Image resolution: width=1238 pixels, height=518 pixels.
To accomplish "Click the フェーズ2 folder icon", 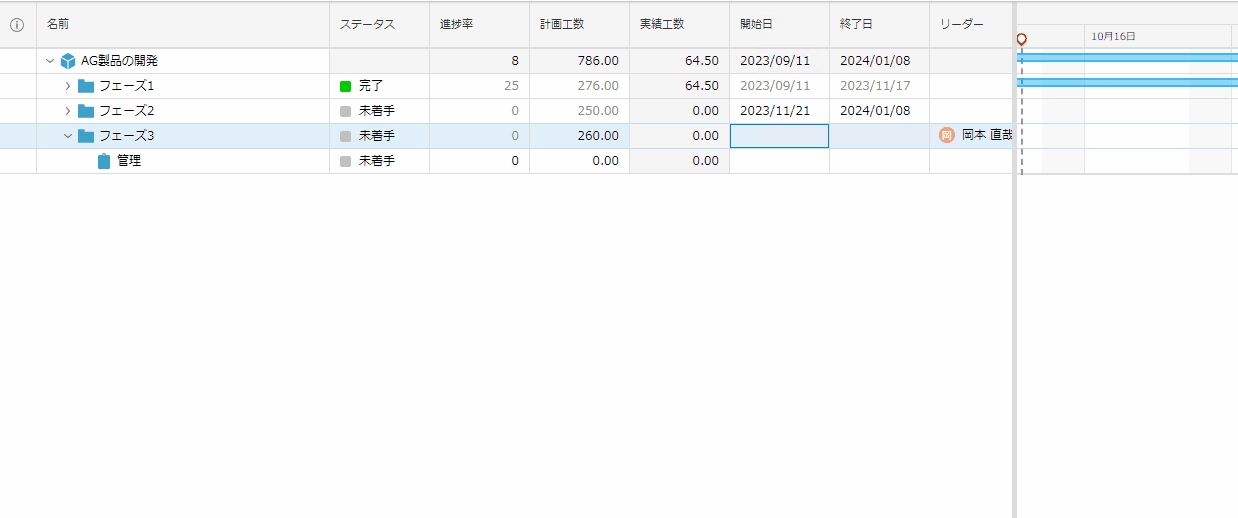I will [86, 111].
